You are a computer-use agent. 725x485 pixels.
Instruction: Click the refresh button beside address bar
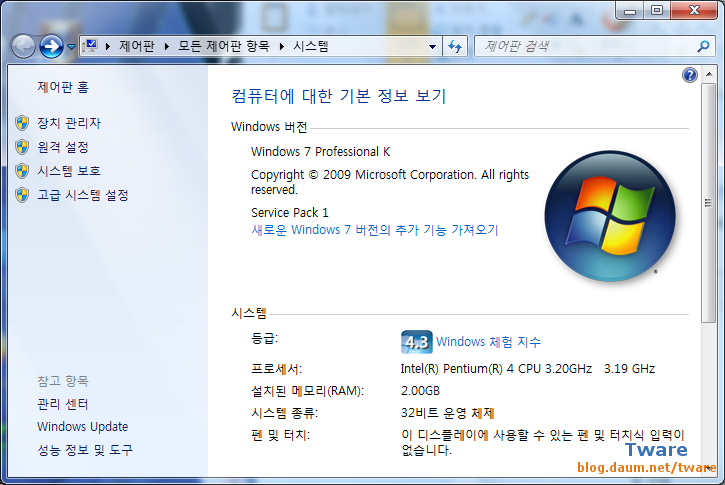455,46
